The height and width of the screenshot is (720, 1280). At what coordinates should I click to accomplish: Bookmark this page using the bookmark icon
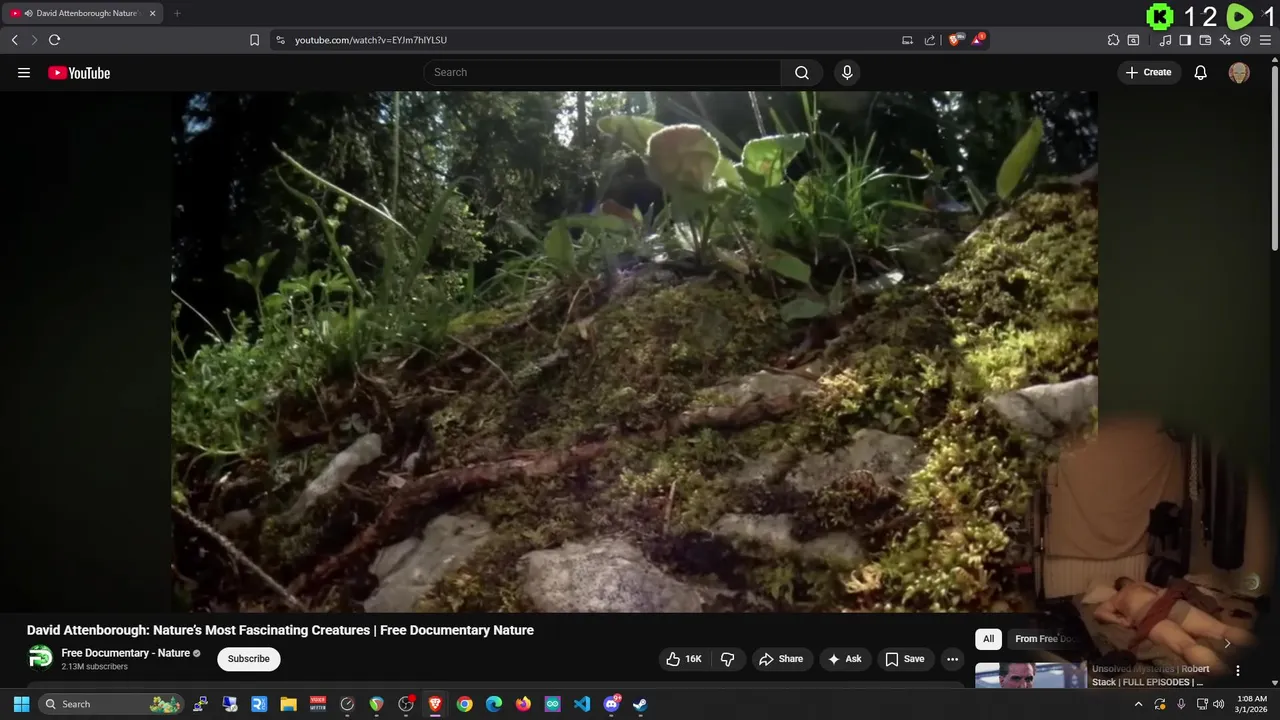254,40
